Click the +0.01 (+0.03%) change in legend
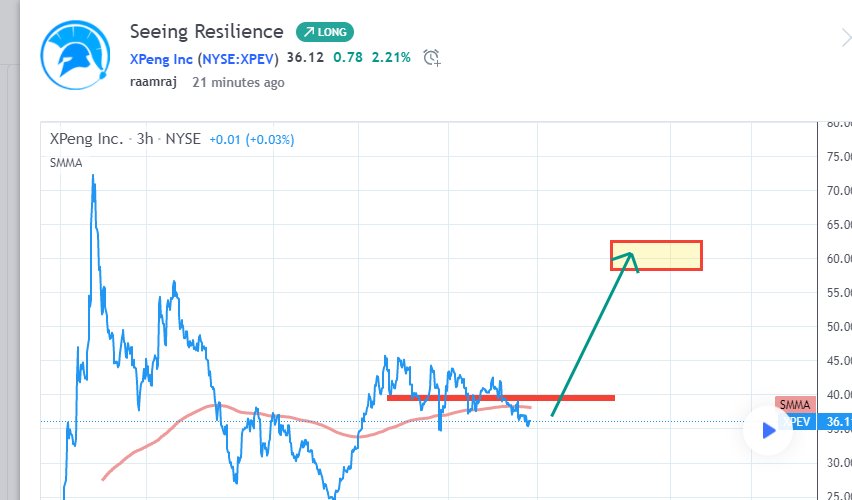The height and width of the screenshot is (500, 852). click(252, 140)
